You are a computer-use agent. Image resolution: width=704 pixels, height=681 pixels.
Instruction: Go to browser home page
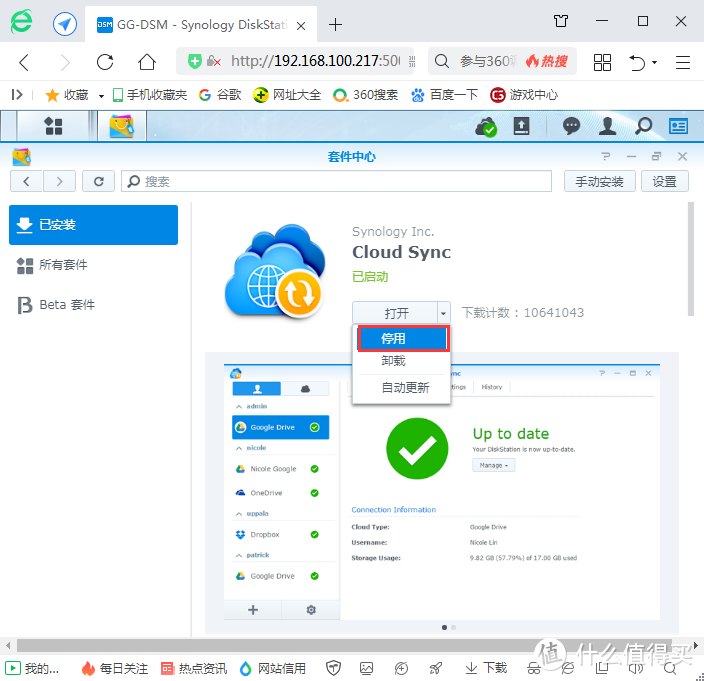(x=147, y=62)
